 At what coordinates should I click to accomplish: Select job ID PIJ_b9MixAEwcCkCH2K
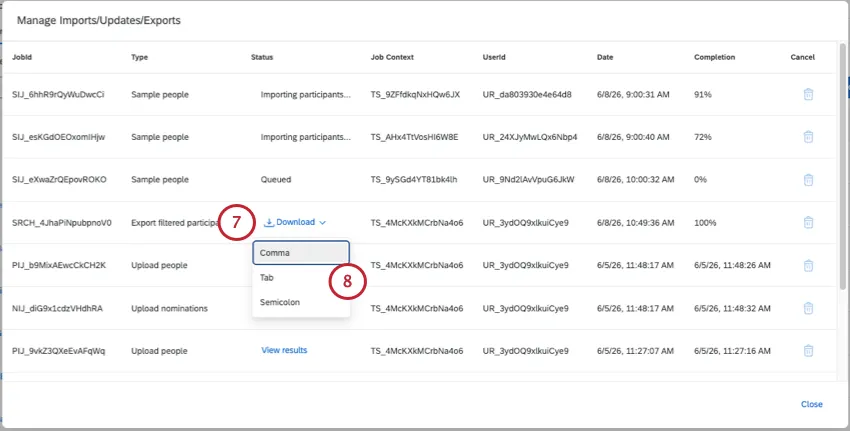[59, 265]
